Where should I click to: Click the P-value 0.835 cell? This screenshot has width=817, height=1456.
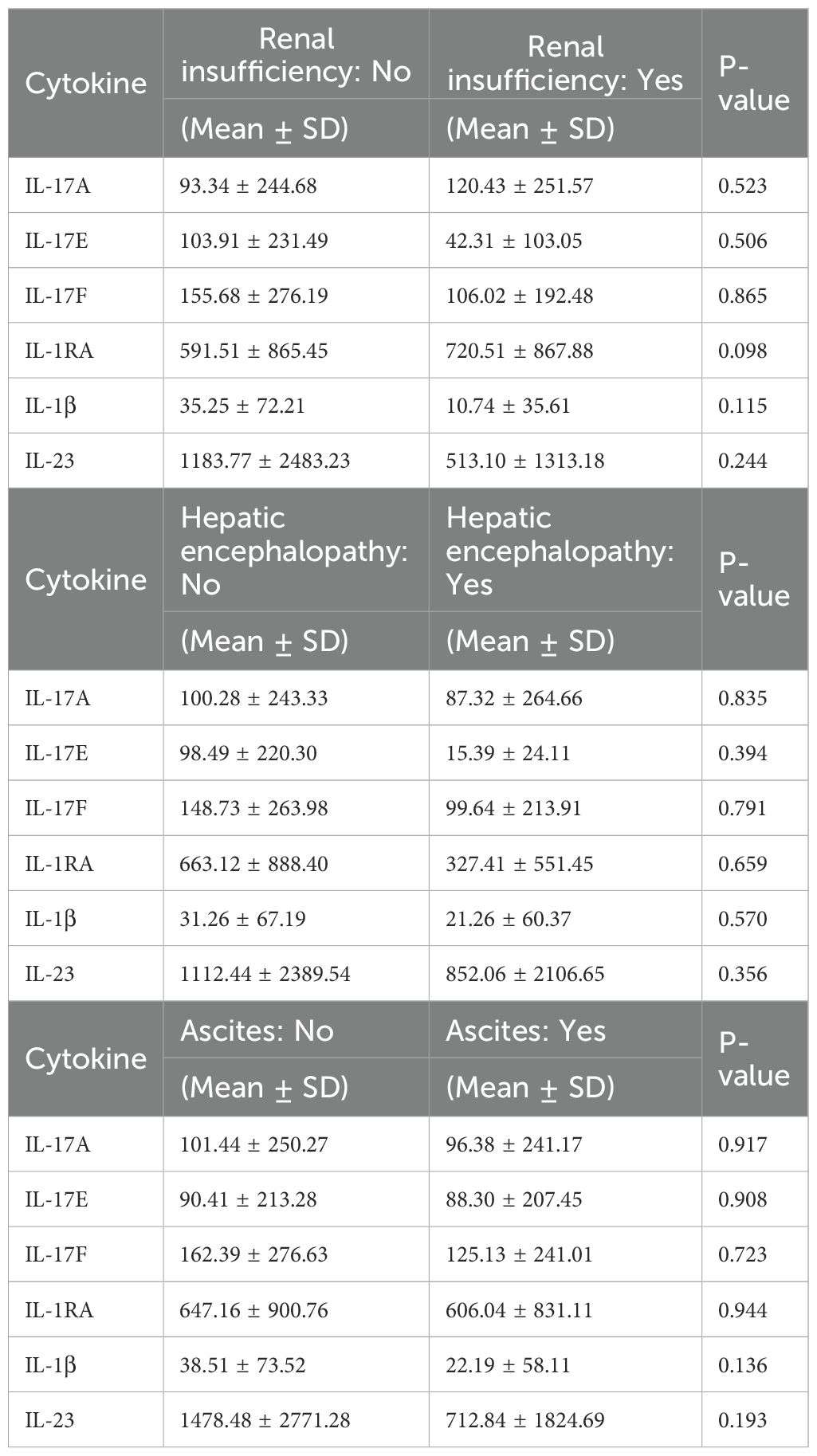[742, 698]
